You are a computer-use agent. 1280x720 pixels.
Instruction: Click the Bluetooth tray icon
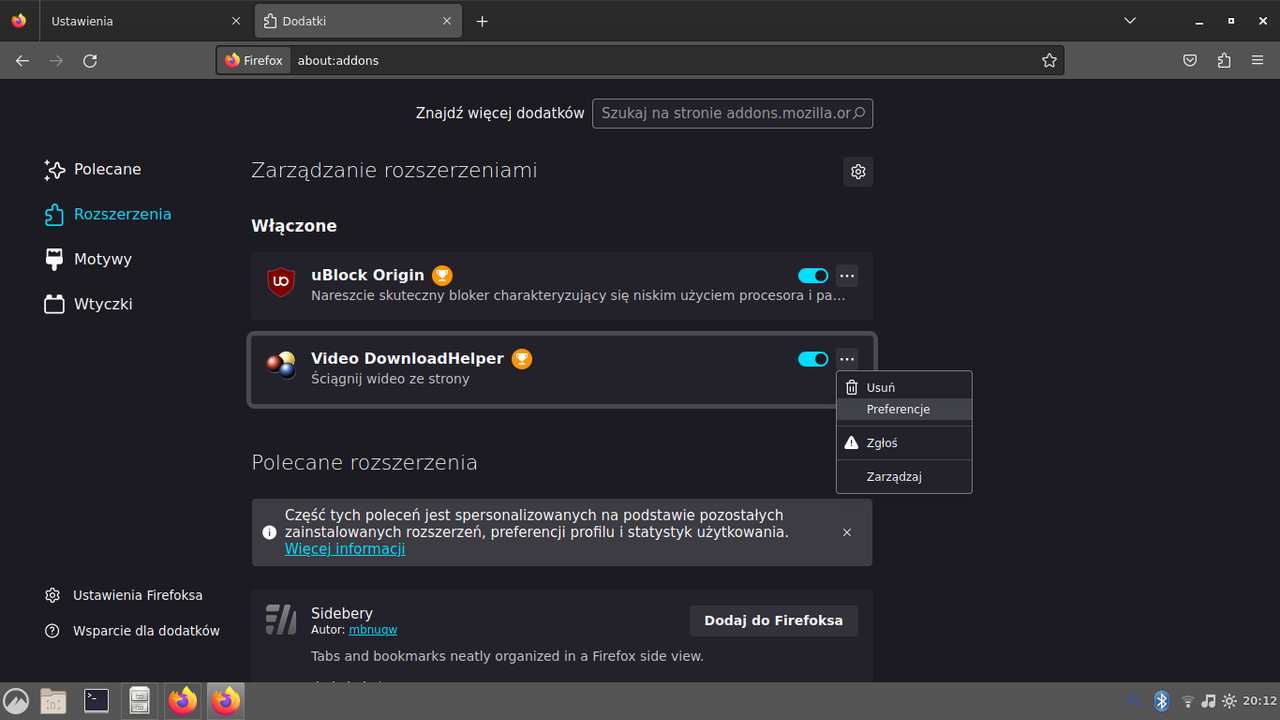(x=1161, y=701)
